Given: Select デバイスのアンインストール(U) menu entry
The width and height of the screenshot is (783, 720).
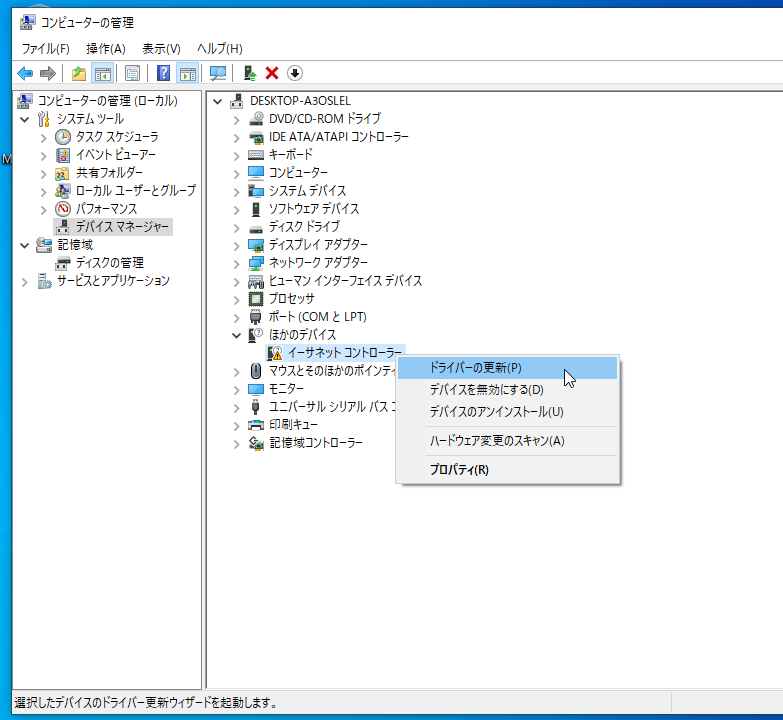Looking at the screenshot, I should [x=507, y=412].
